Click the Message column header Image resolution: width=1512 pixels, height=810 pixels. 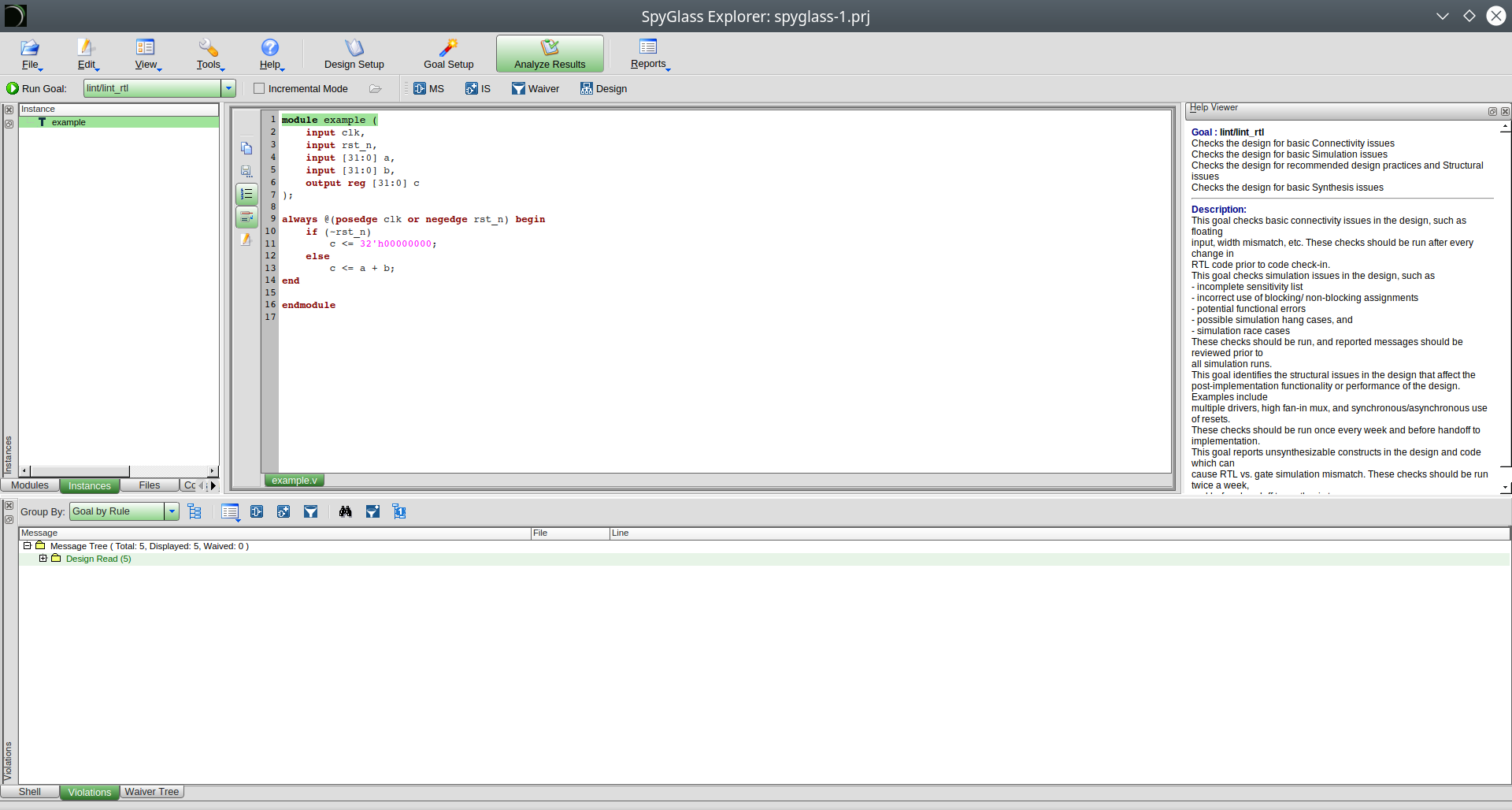coord(275,533)
